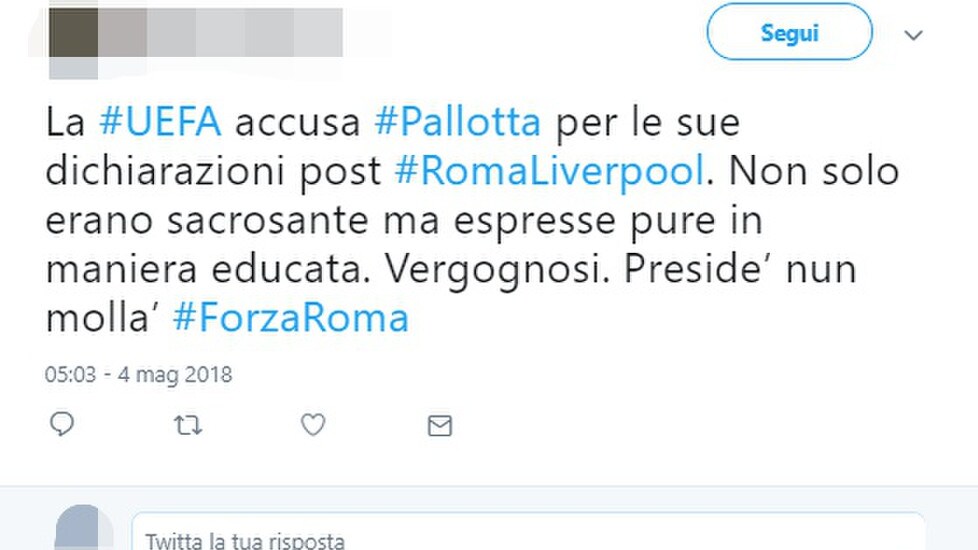This screenshot has width=978, height=550.
Task: Click the word Vergognosi in the tweet
Action: point(496,270)
